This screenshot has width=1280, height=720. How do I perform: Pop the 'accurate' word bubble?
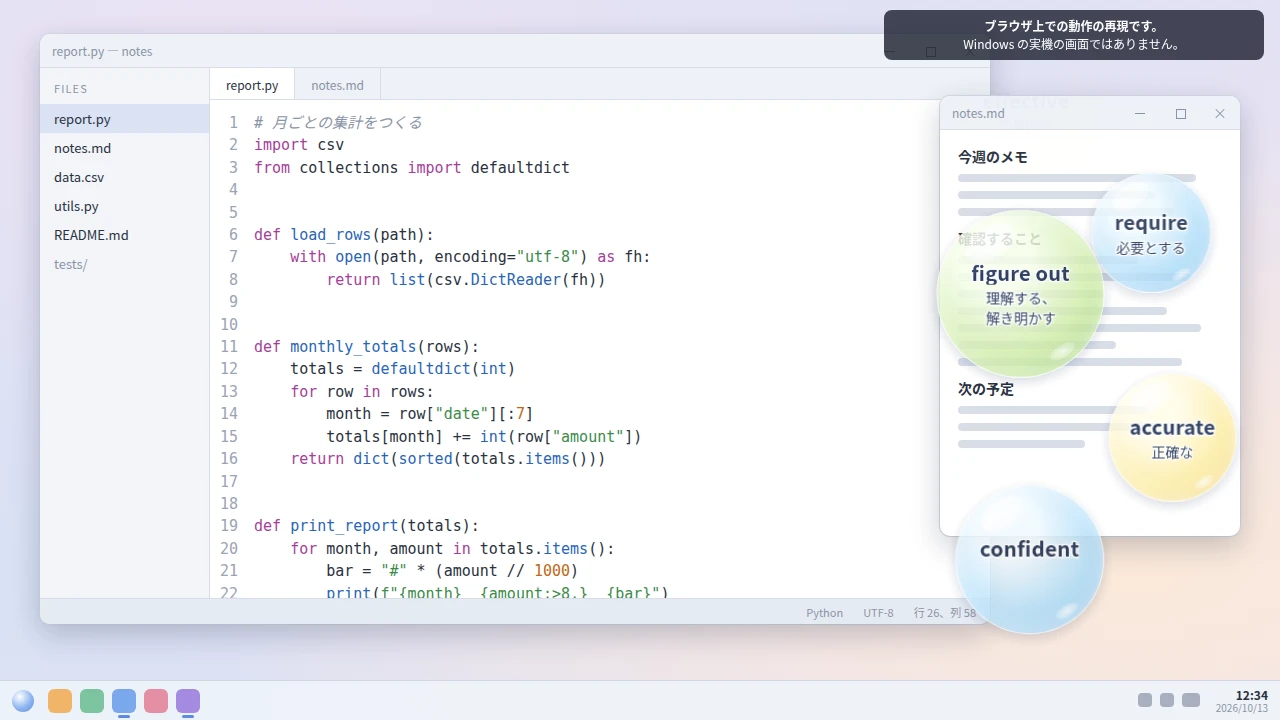(1172, 438)
